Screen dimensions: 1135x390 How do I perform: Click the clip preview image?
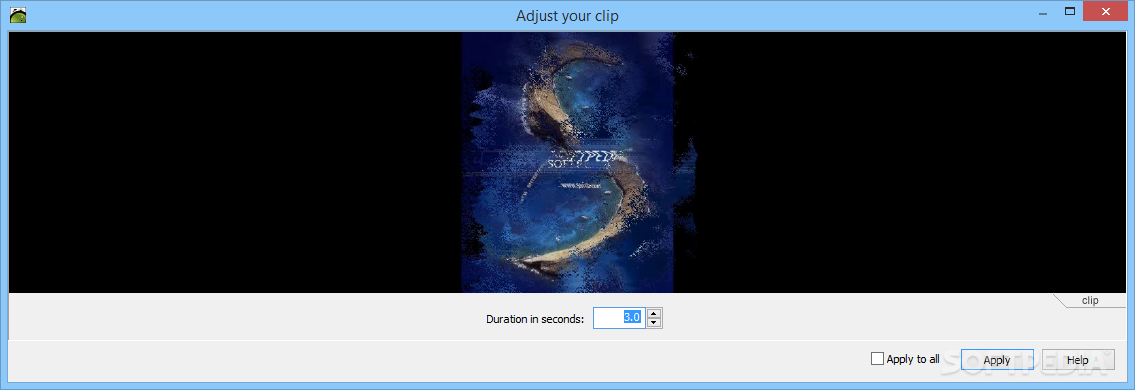pyautogui.click(x=568, y=162)
